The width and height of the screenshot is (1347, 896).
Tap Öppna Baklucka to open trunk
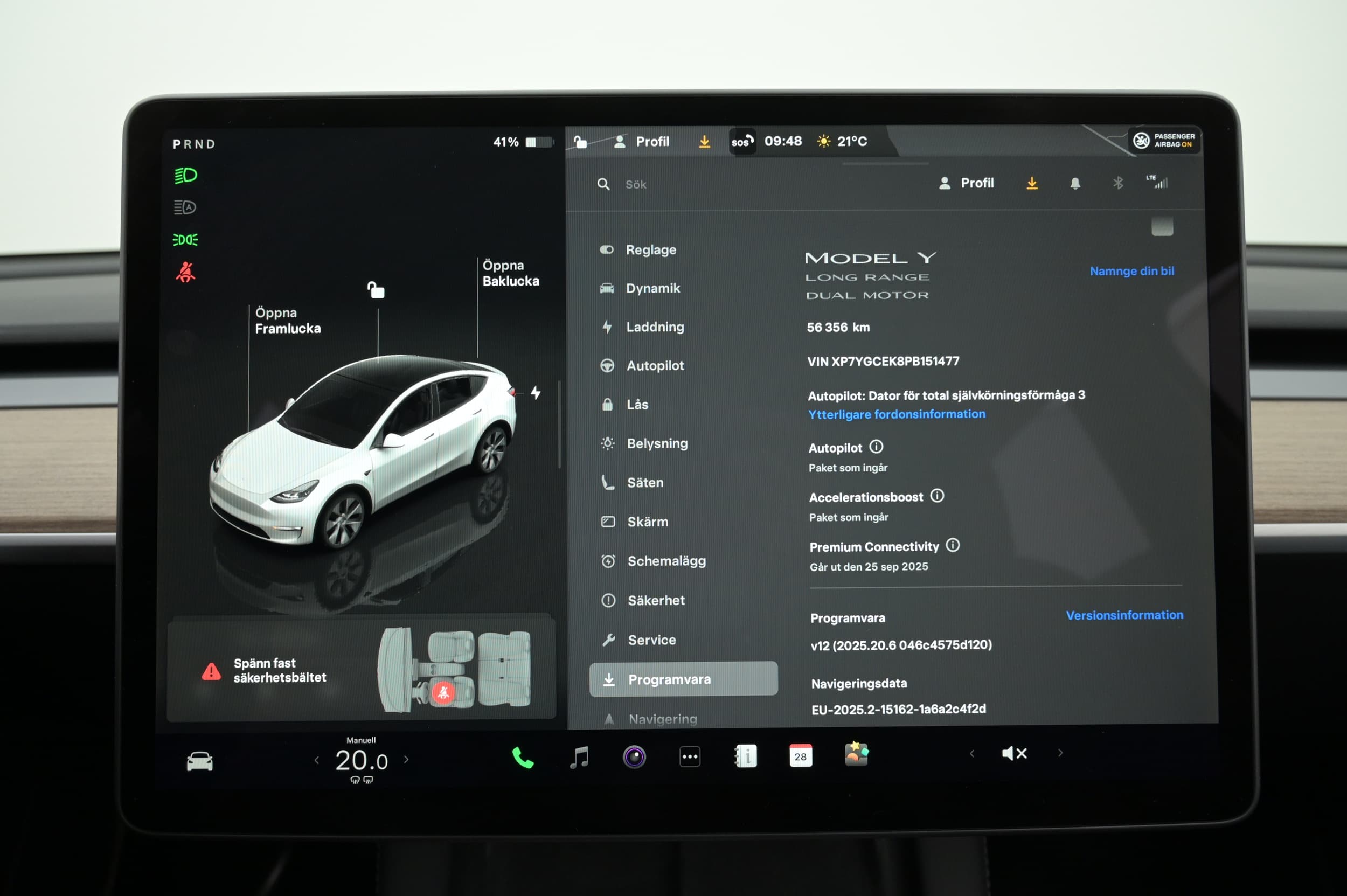coord(510,273)
